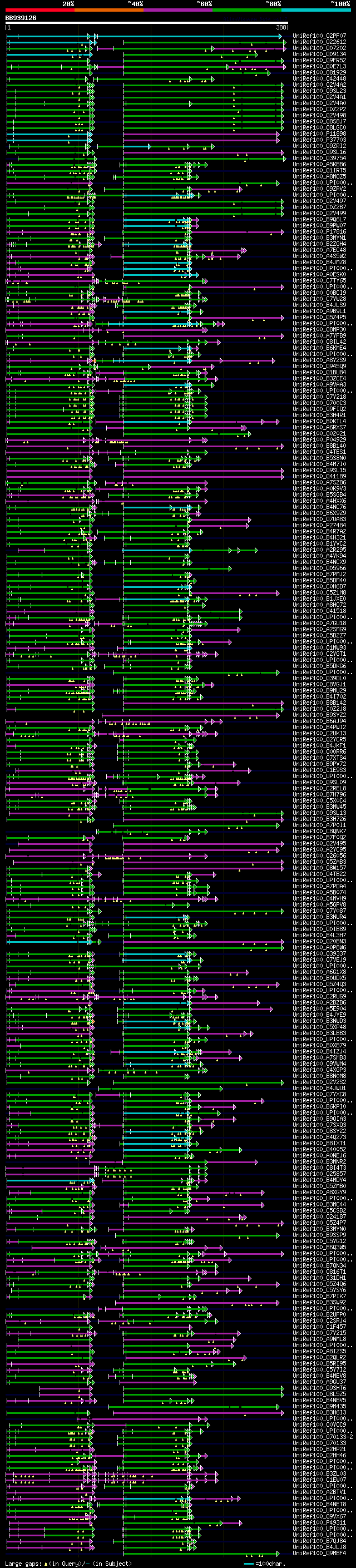This screenshot has height=1568, width=356.
Task: Select the UniRef100_Q8MP30 label
Action: 319,330
